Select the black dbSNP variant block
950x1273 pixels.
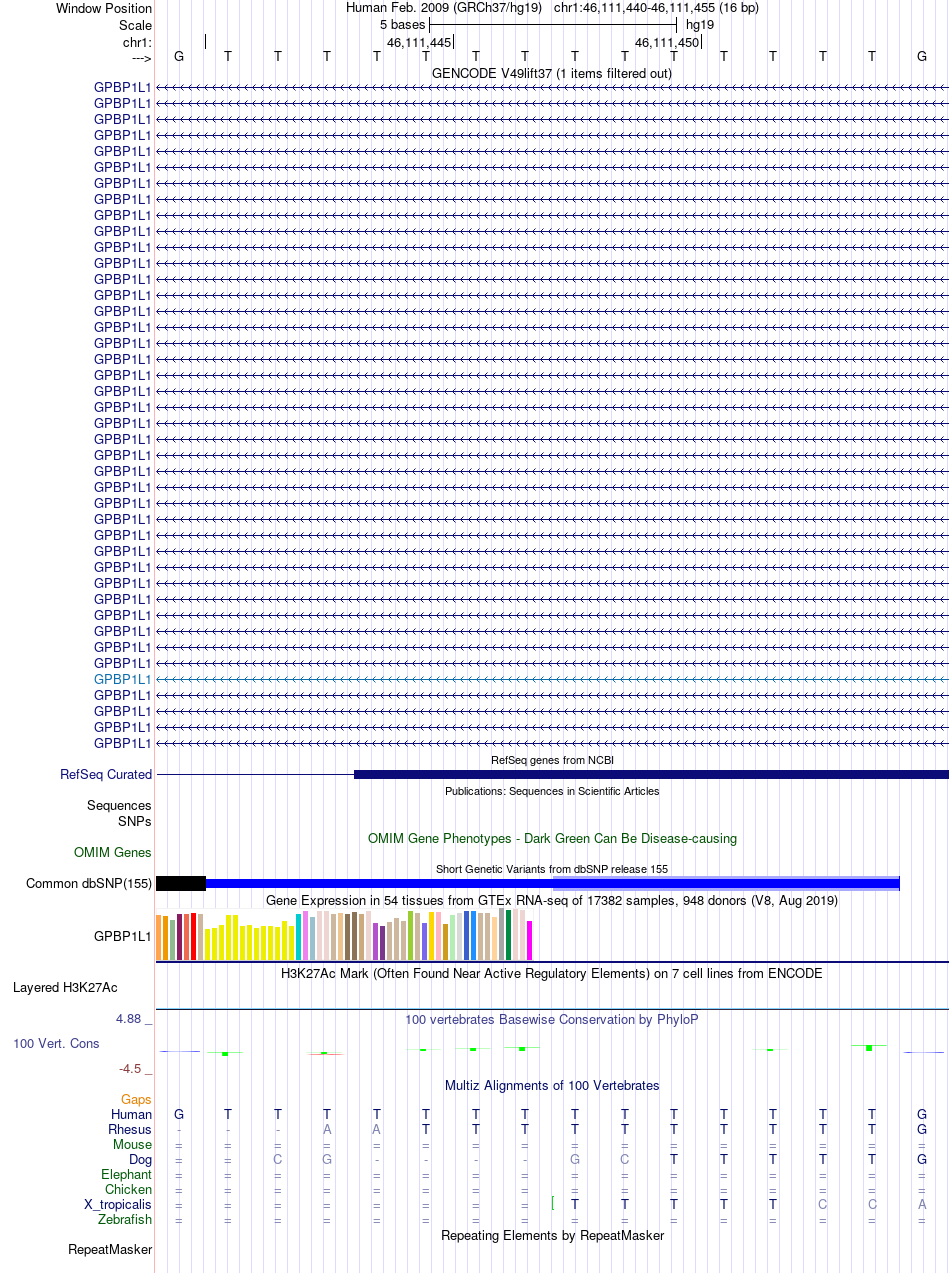pos(181,883)
